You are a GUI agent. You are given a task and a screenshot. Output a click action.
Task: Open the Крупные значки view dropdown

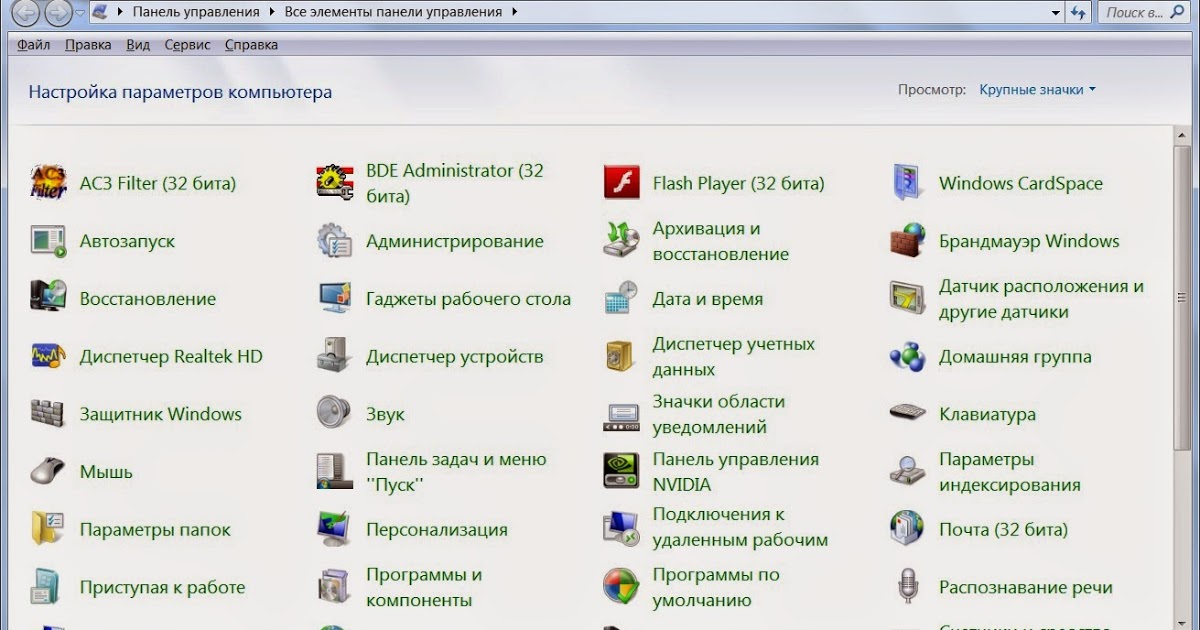(1037, 90)
